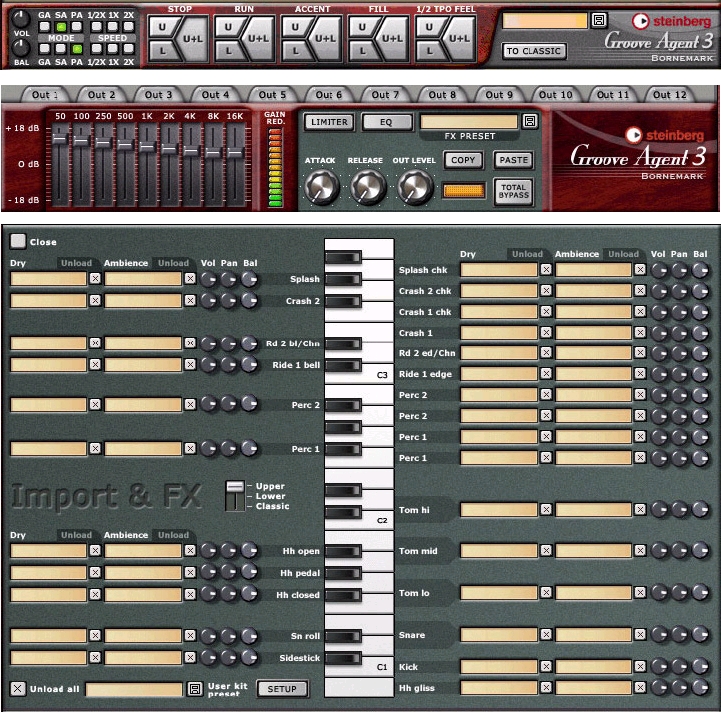Click the ACCENT L button
The width and height of the screenshot is (721, 713).
295,51
